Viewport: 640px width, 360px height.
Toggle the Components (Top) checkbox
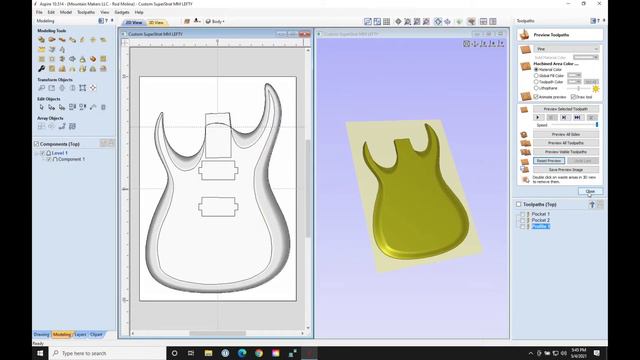(36, 144)
